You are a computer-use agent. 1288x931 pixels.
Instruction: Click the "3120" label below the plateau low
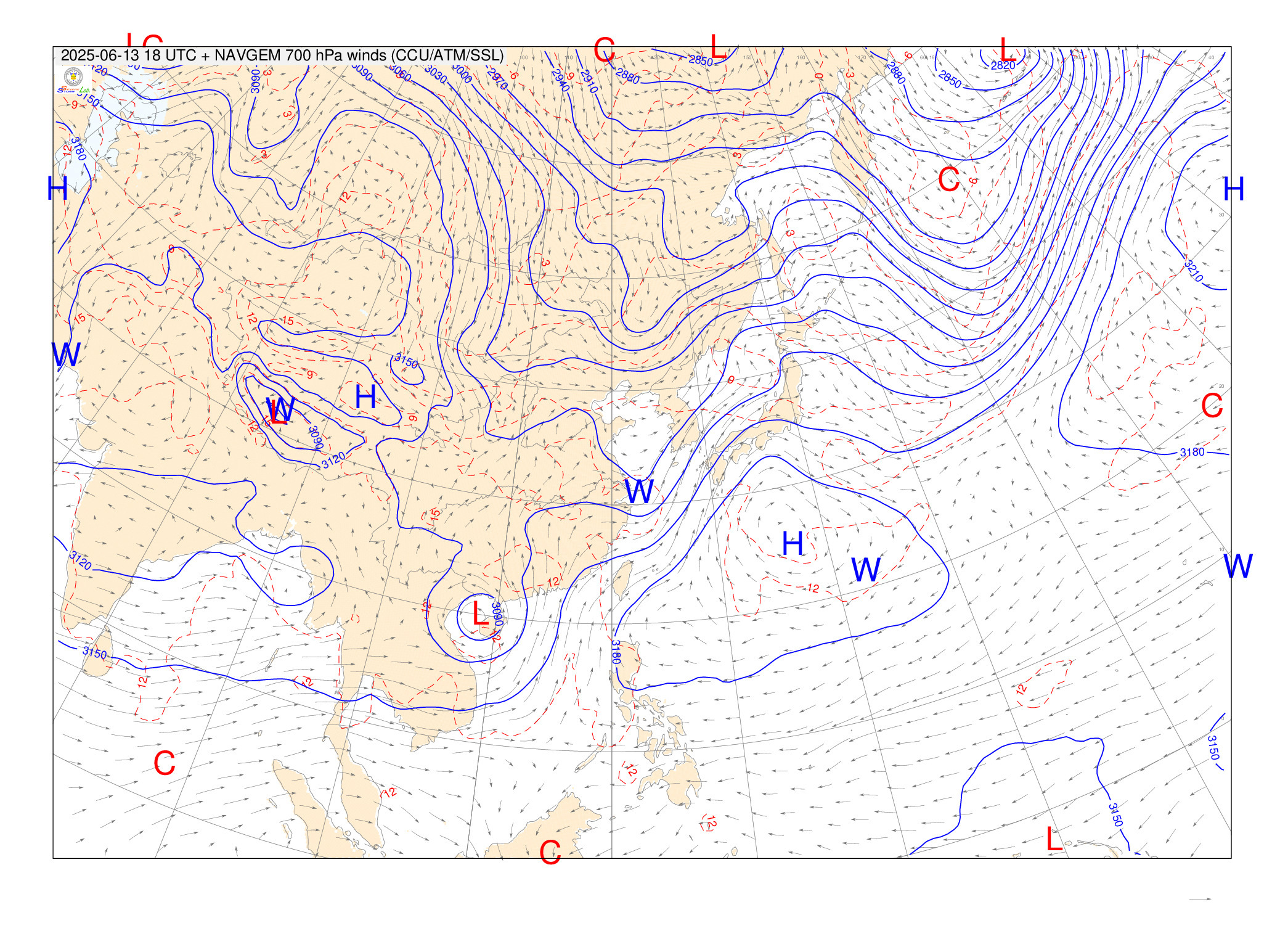pyautogui.click(x=333, y=459)
